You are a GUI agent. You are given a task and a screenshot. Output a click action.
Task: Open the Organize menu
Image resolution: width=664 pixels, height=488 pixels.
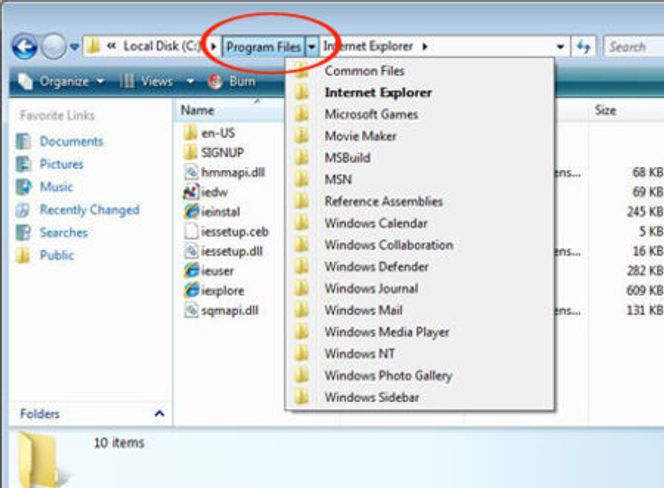click(61, 81)
